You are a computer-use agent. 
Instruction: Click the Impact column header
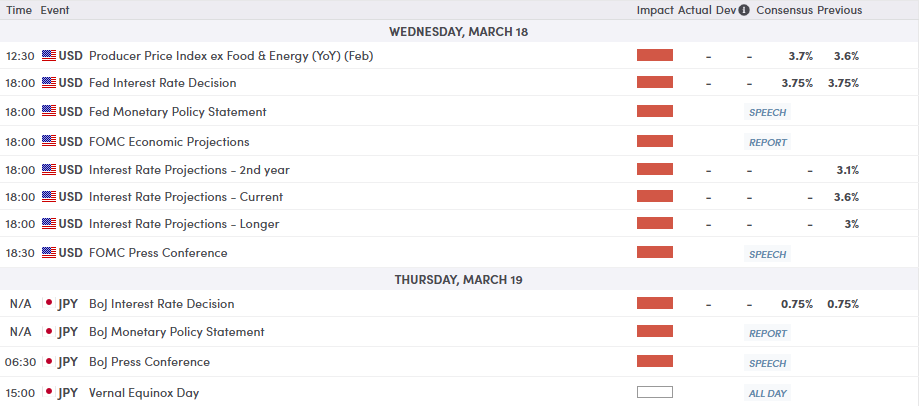click(x=655, y=10)
